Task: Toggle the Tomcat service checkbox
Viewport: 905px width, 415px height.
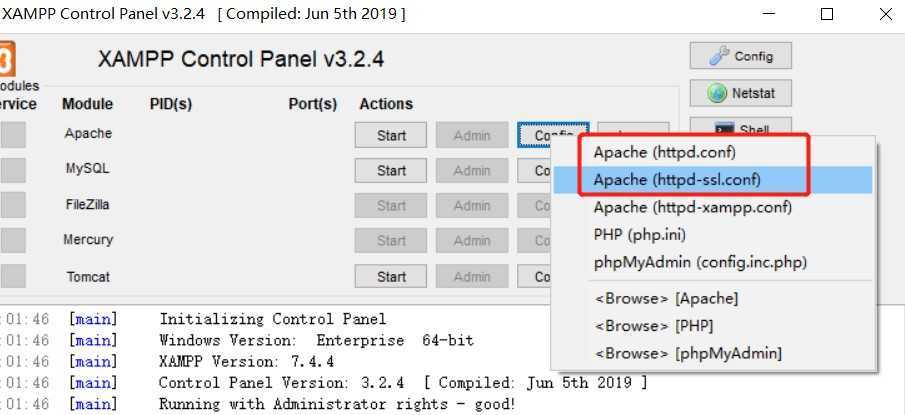Action: tap(13, 276)
